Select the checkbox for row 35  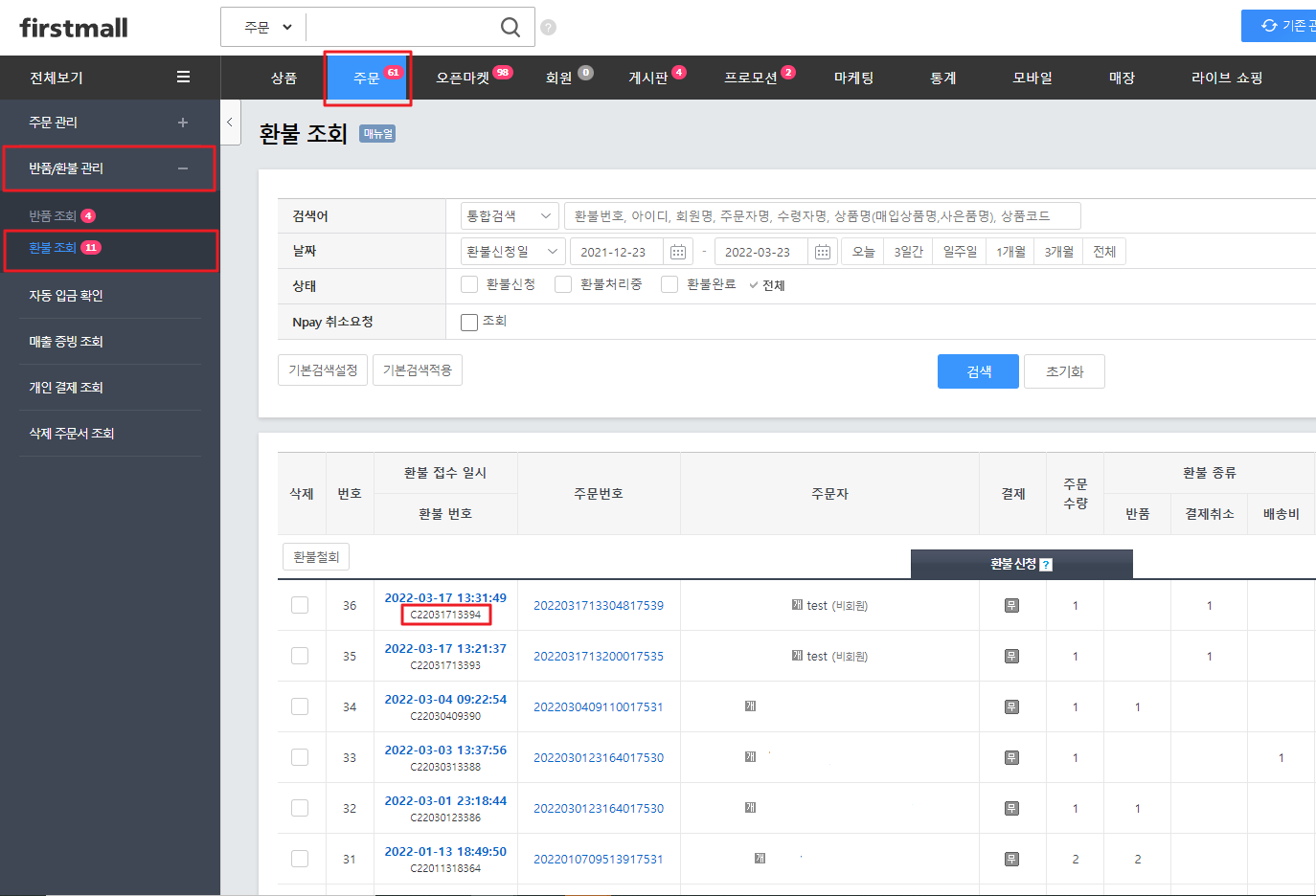300,656
